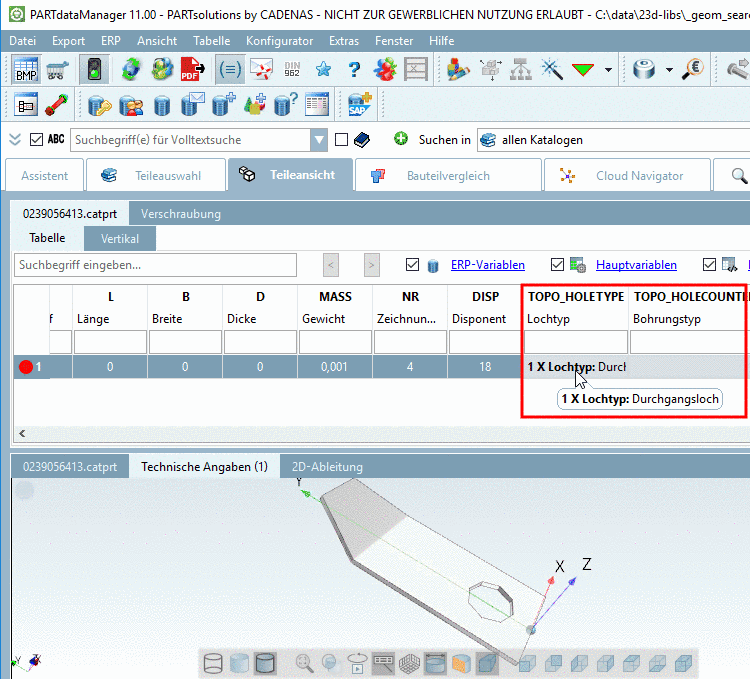Click the ERP-Variablen link
The width and height of the screenshot is (750, 679).
(487, 264)
